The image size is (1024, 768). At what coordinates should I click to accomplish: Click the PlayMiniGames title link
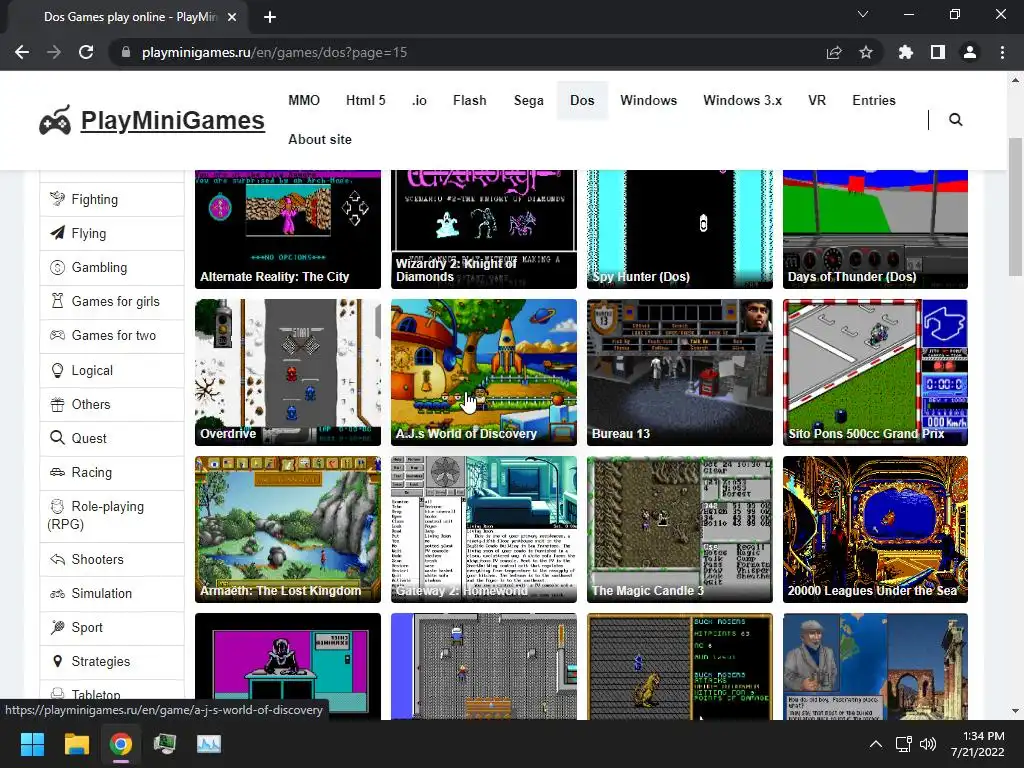[172, 121]
